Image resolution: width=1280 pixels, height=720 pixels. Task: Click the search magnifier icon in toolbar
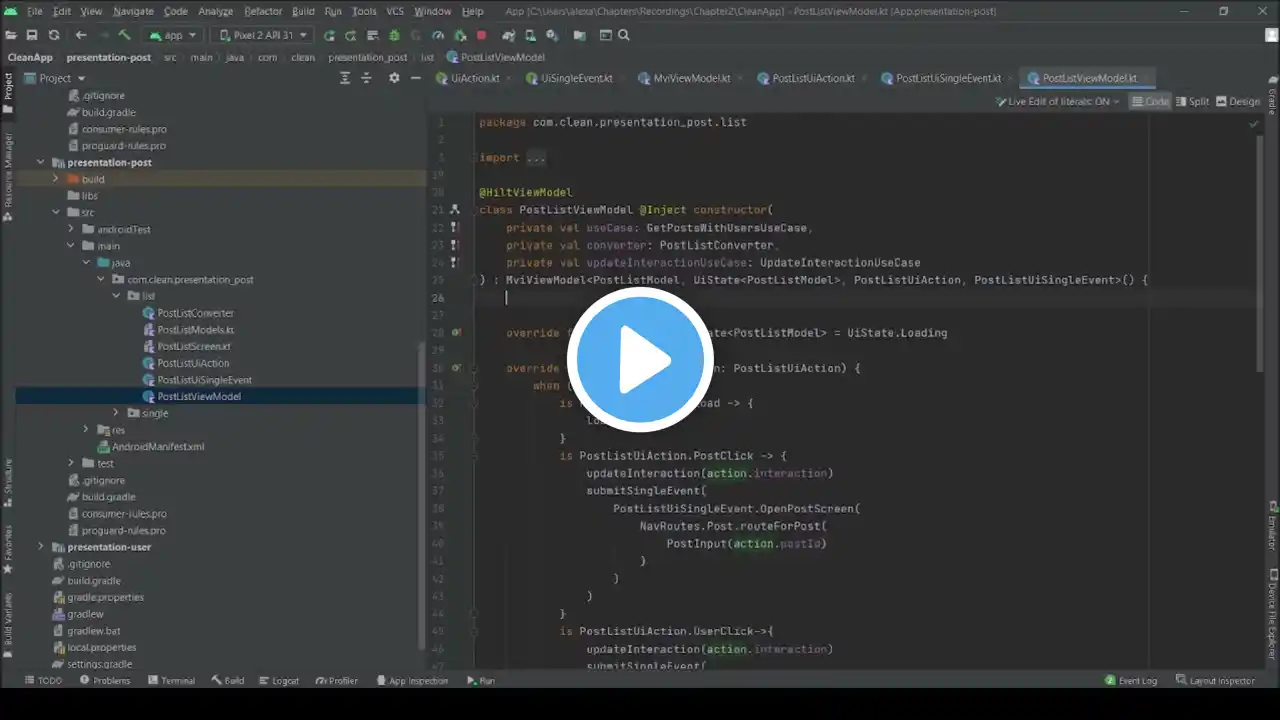point(624,35)
